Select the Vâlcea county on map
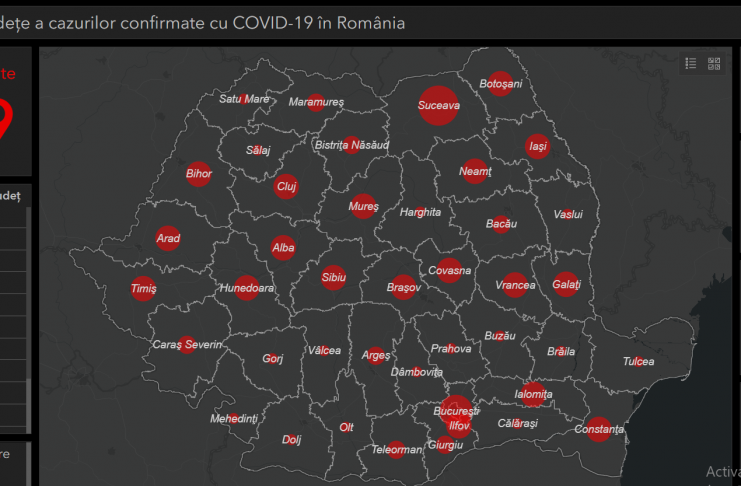 324,351
